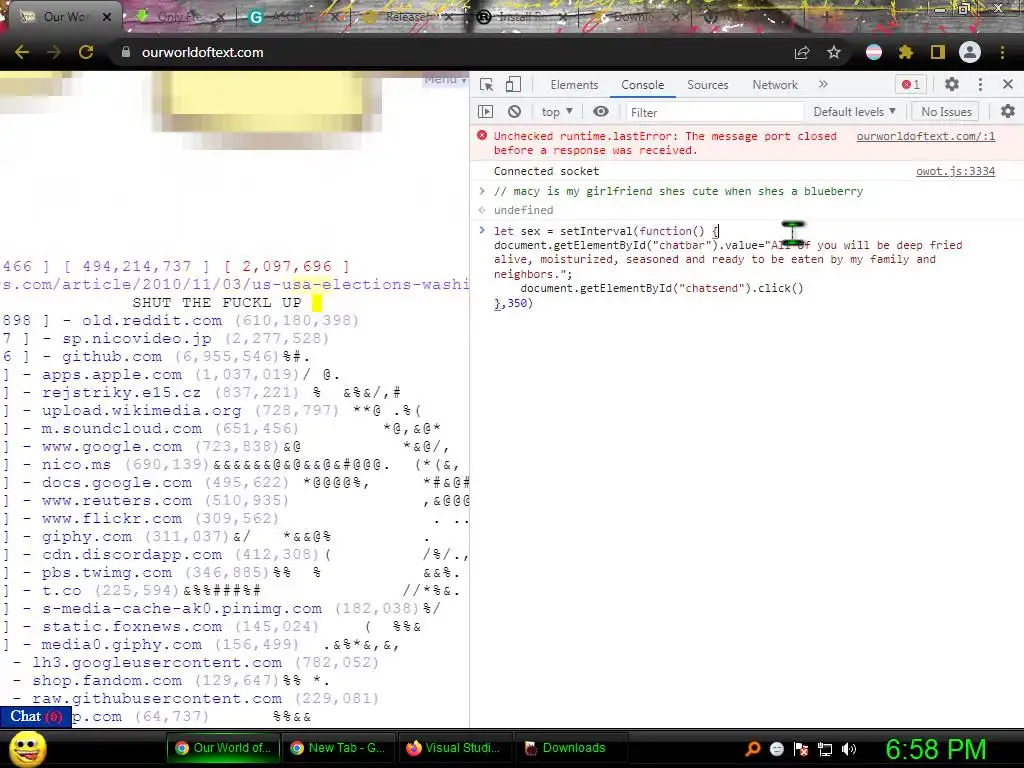The image size is (1024, 768).
Task: Switch to Network tab
Action: tap(775, 85)
